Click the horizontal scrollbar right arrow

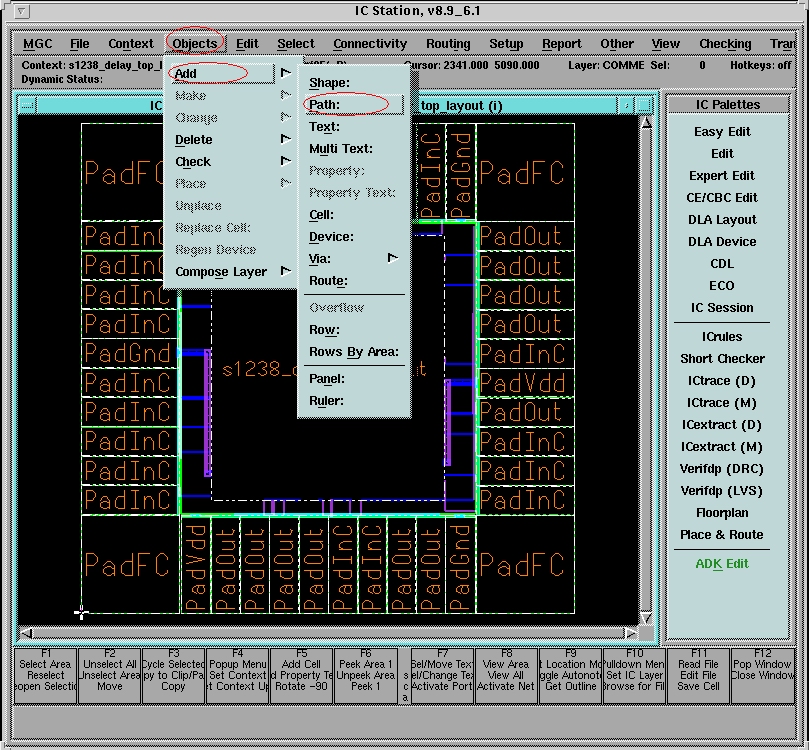(x=632, y=633)
